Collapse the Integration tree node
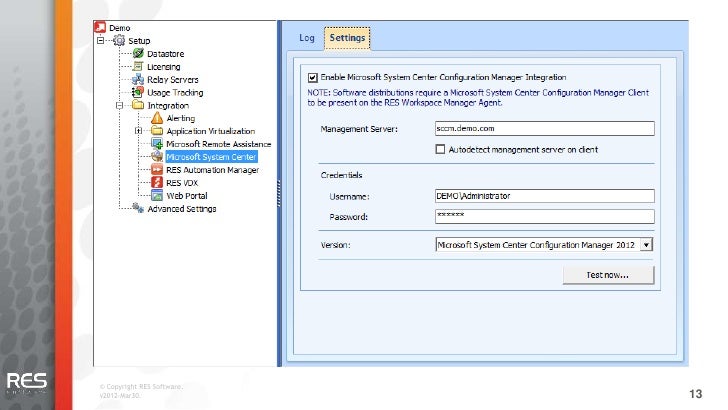 tap(119, 105)
